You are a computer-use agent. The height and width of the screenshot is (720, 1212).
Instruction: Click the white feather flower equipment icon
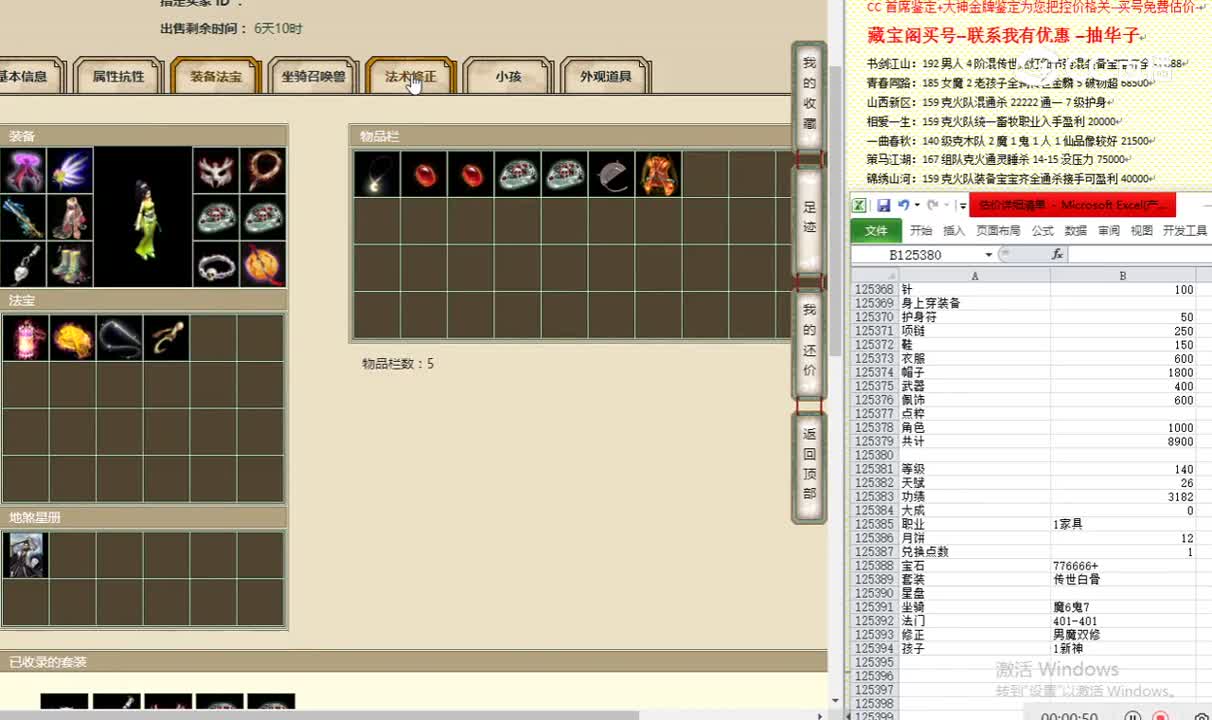pos(70,171)
